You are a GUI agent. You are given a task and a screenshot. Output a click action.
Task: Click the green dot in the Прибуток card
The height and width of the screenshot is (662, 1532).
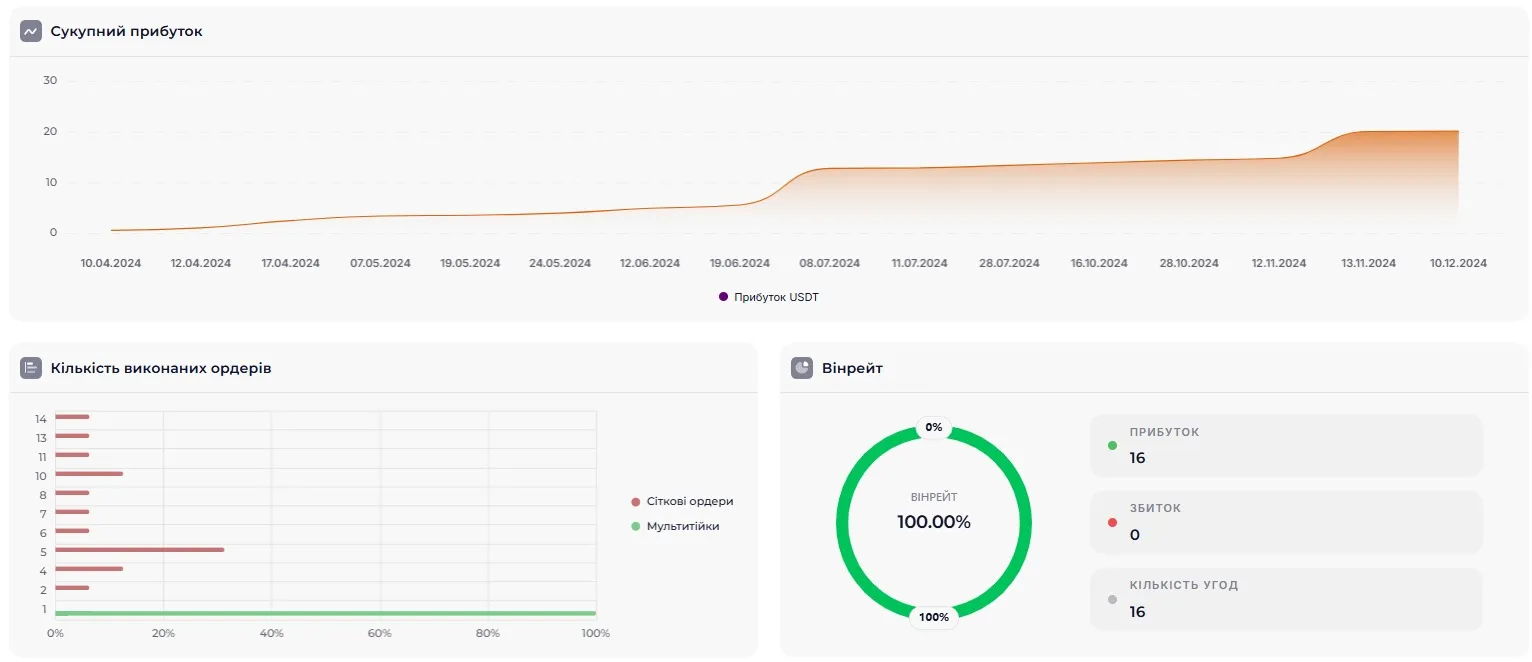(1112, 446)
